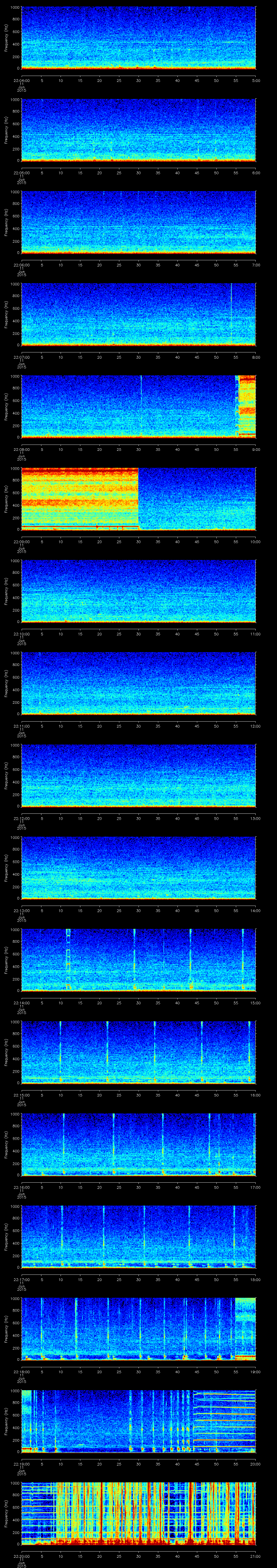
Task: Click the spectrogram panel starting at 22:12:00
Action: tap(138, 775)
